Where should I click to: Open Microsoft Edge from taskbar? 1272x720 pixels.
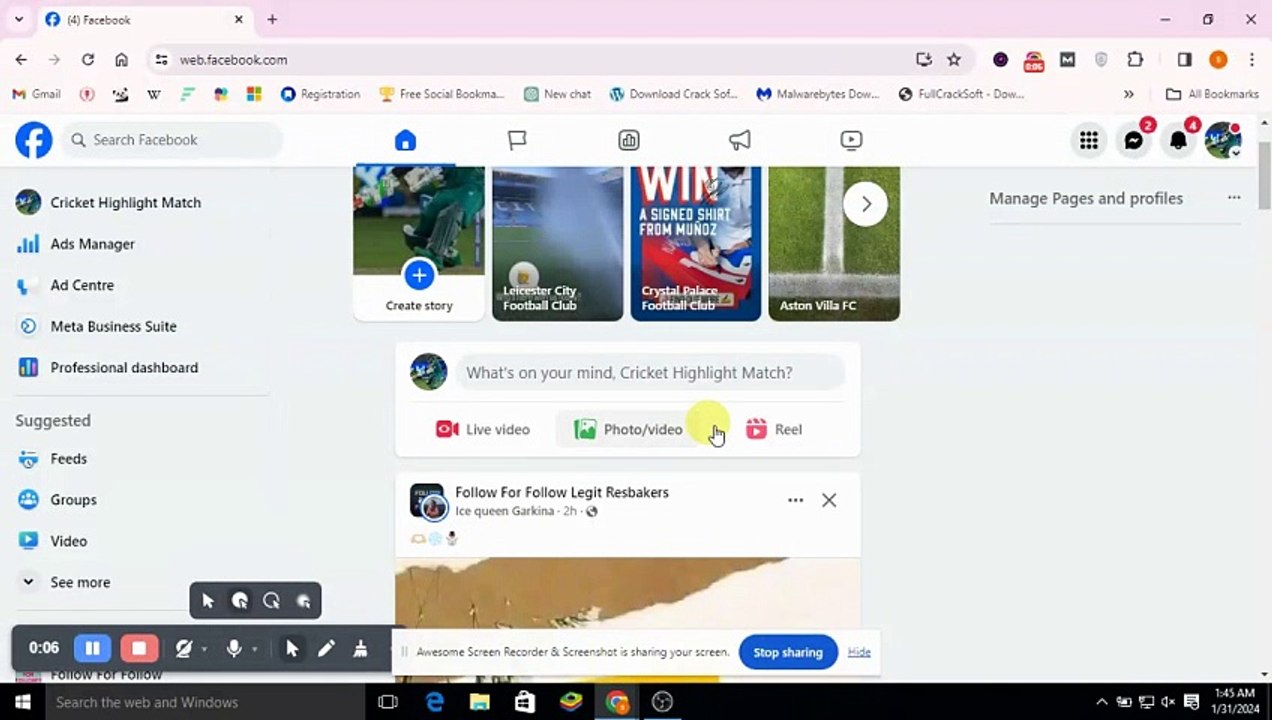pyautogui.click(x=435, y=702)
